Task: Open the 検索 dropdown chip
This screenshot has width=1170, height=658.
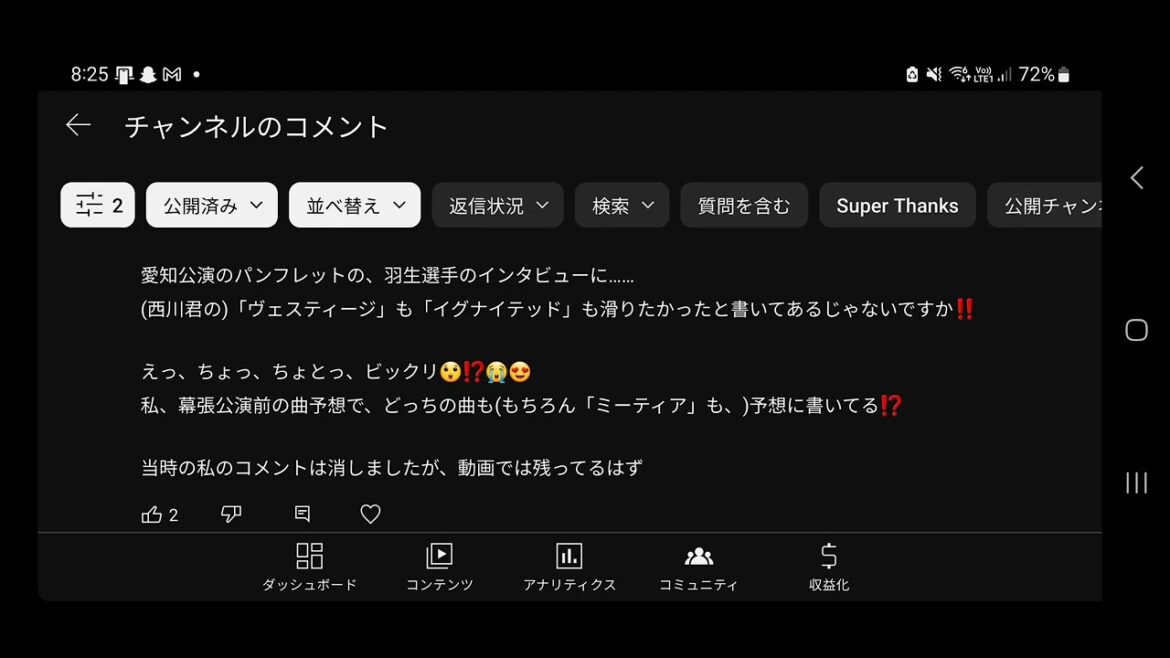Action: [622, 204]
